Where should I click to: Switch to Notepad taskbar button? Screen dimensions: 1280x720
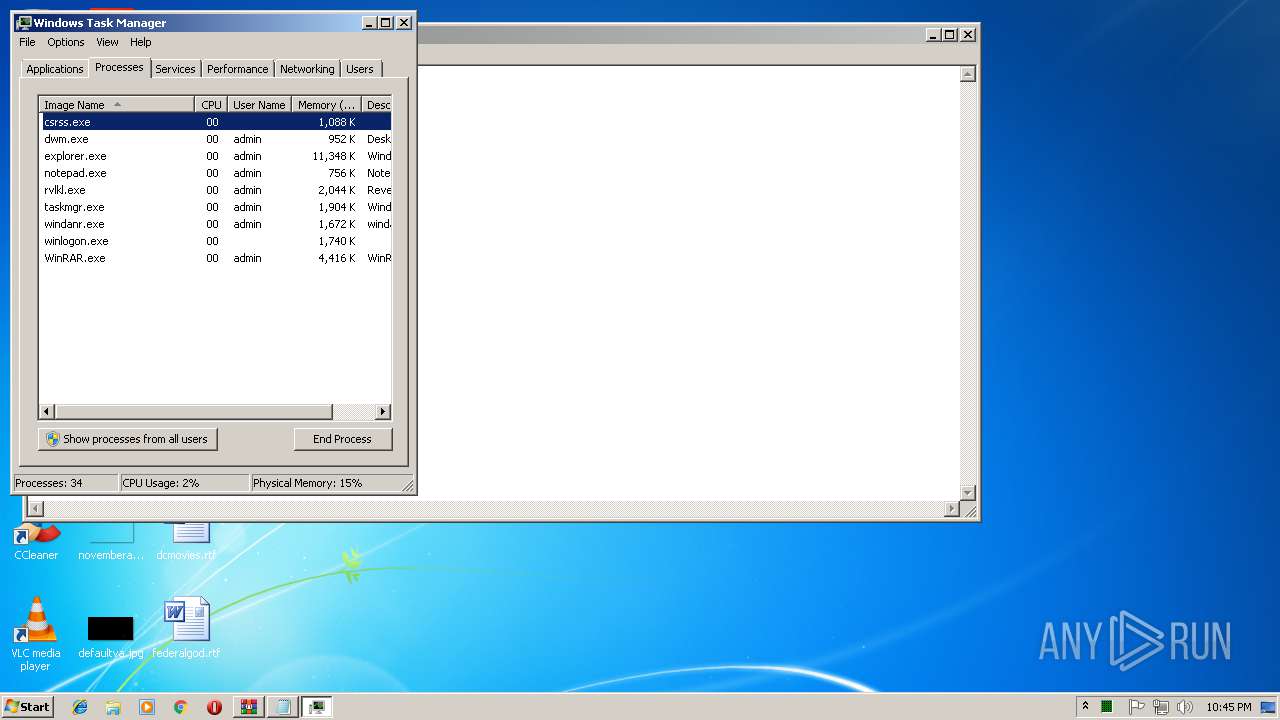(283, 706)
